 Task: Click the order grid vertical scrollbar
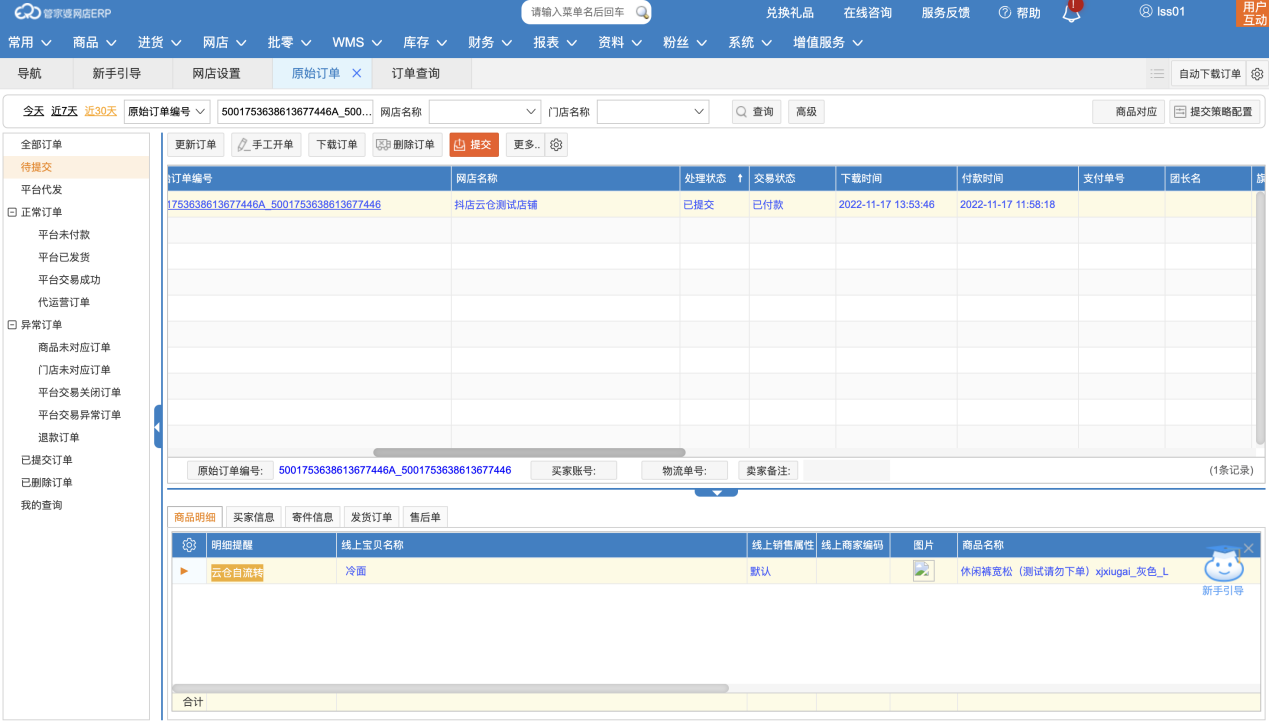1261,317
